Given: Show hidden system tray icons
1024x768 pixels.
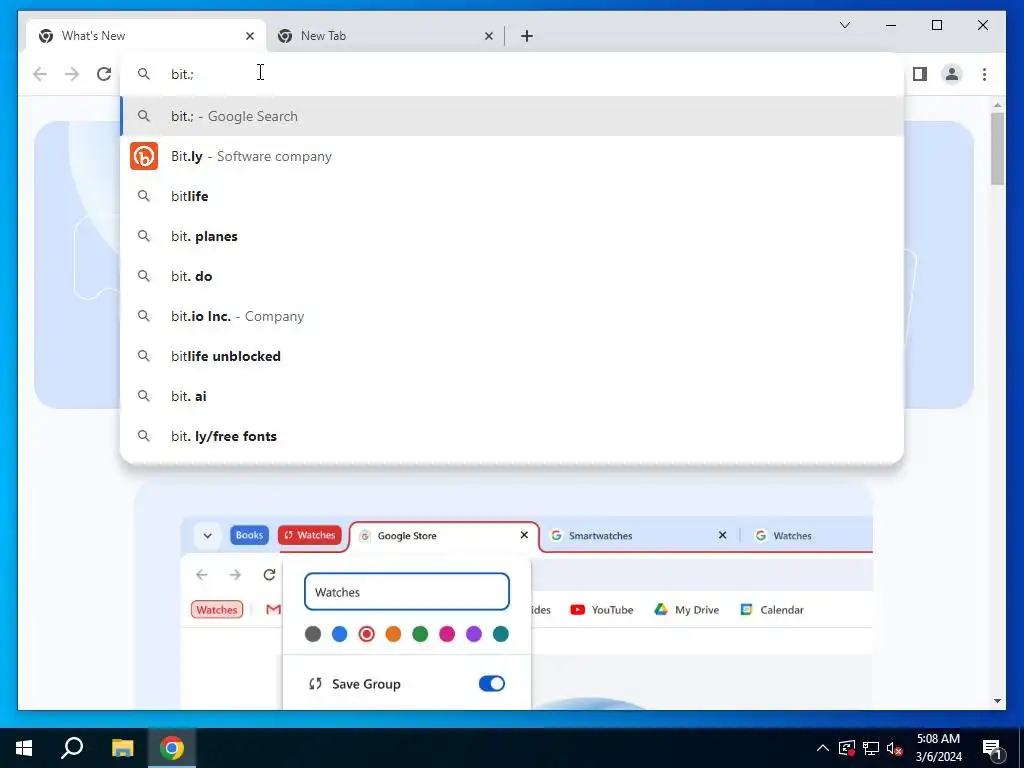Looking at the screenshot, I should (x=823, y=748).
